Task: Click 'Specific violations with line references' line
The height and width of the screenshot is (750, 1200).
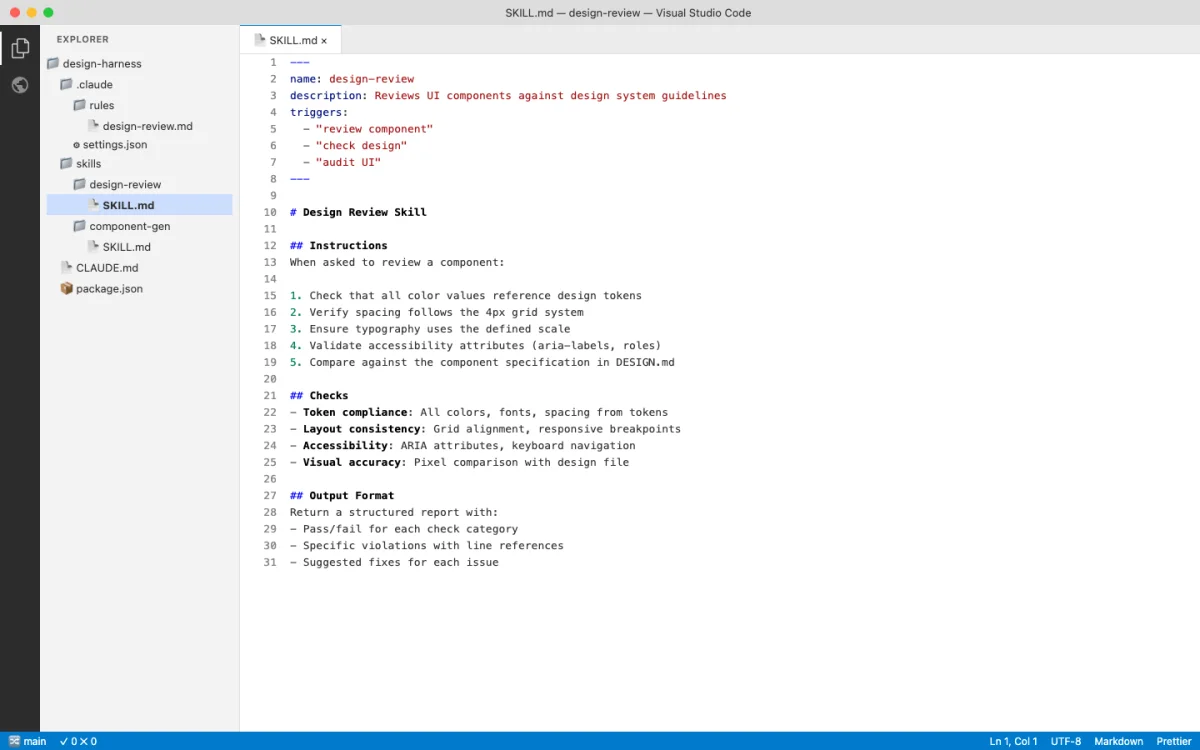Action: click(427, 545)
